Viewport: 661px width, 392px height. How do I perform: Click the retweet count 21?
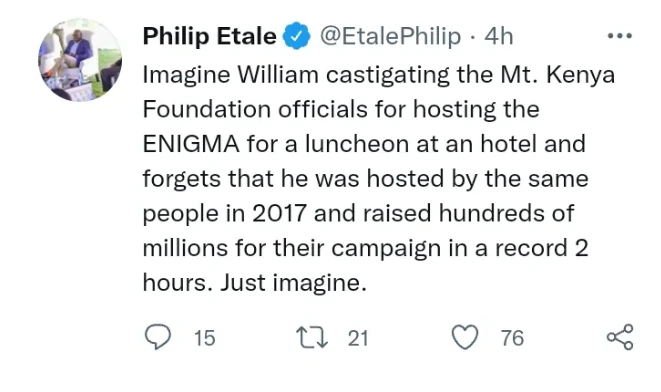(x=358, y=338)
